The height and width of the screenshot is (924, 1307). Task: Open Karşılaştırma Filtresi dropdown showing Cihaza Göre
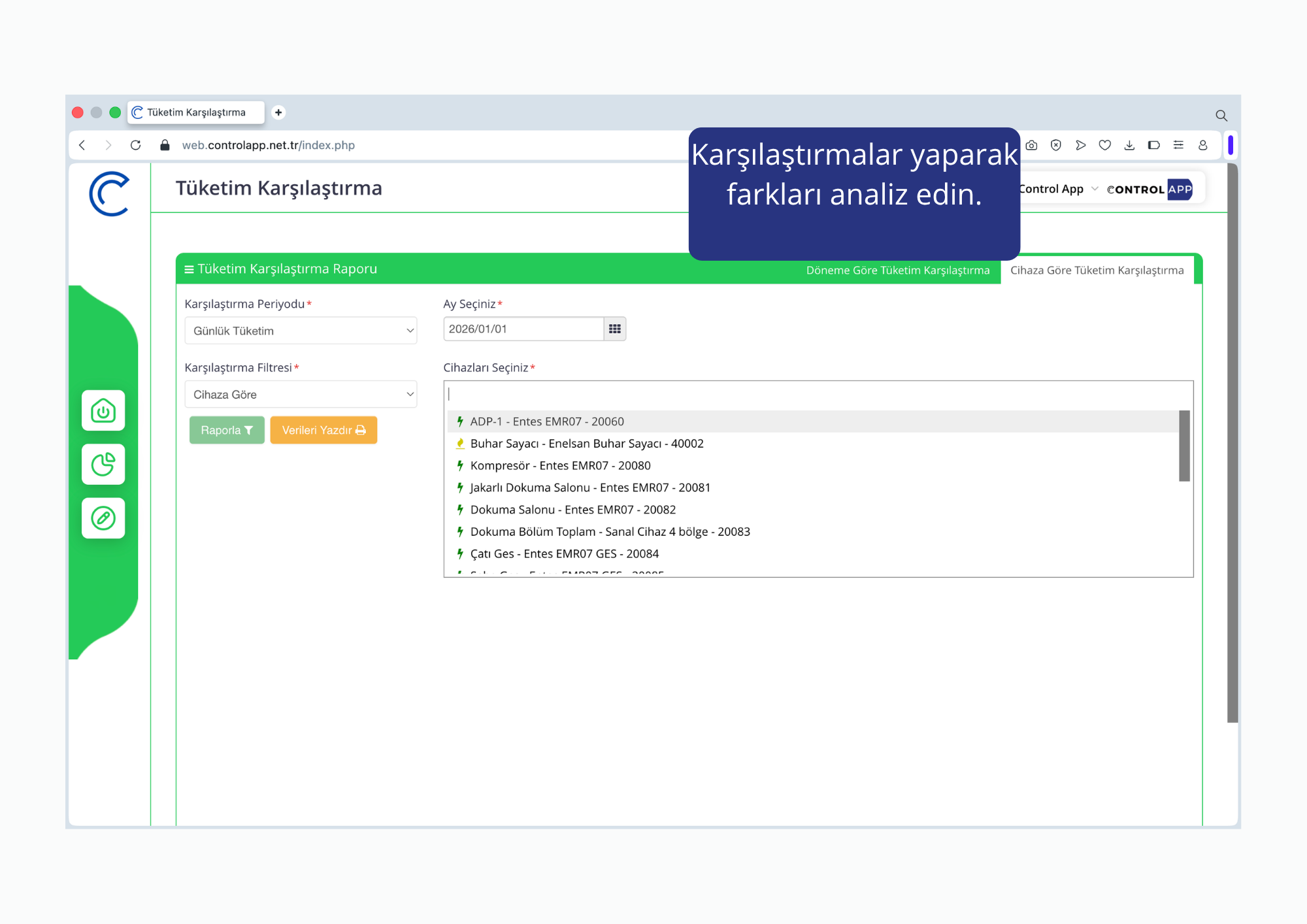(x=301, y=395)
